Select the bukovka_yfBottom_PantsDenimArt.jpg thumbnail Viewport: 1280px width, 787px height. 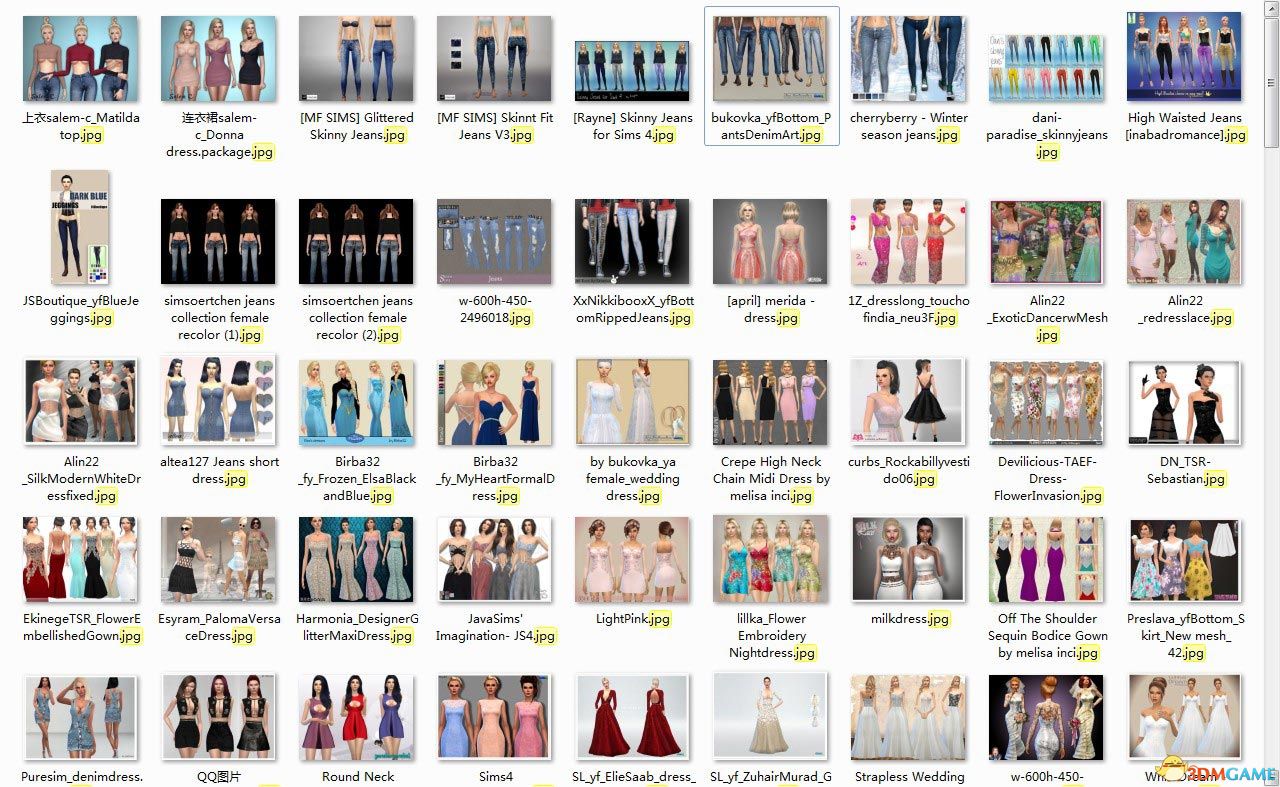(x=770, y=58)
